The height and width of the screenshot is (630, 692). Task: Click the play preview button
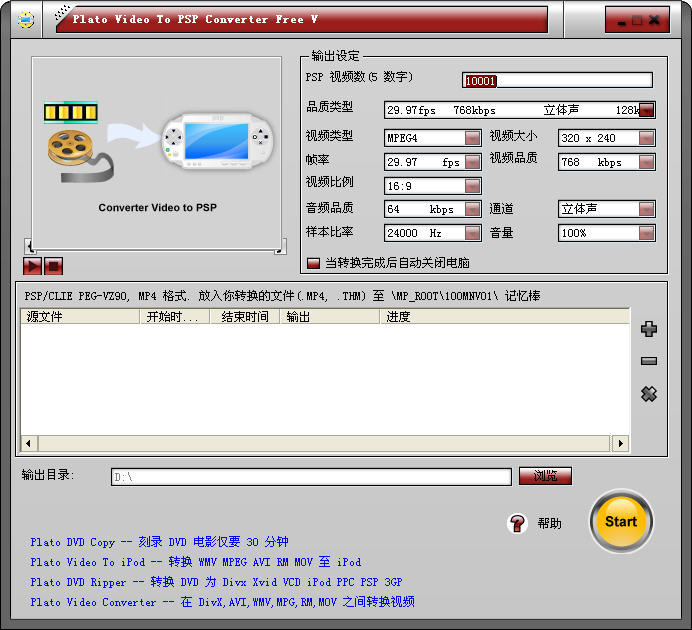point(32,266)
